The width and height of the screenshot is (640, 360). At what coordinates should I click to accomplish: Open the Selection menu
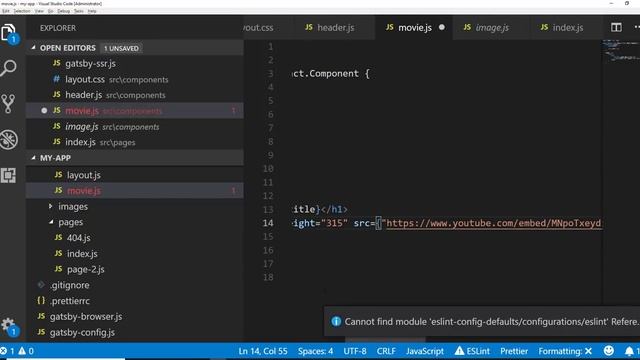click(22, 11)
